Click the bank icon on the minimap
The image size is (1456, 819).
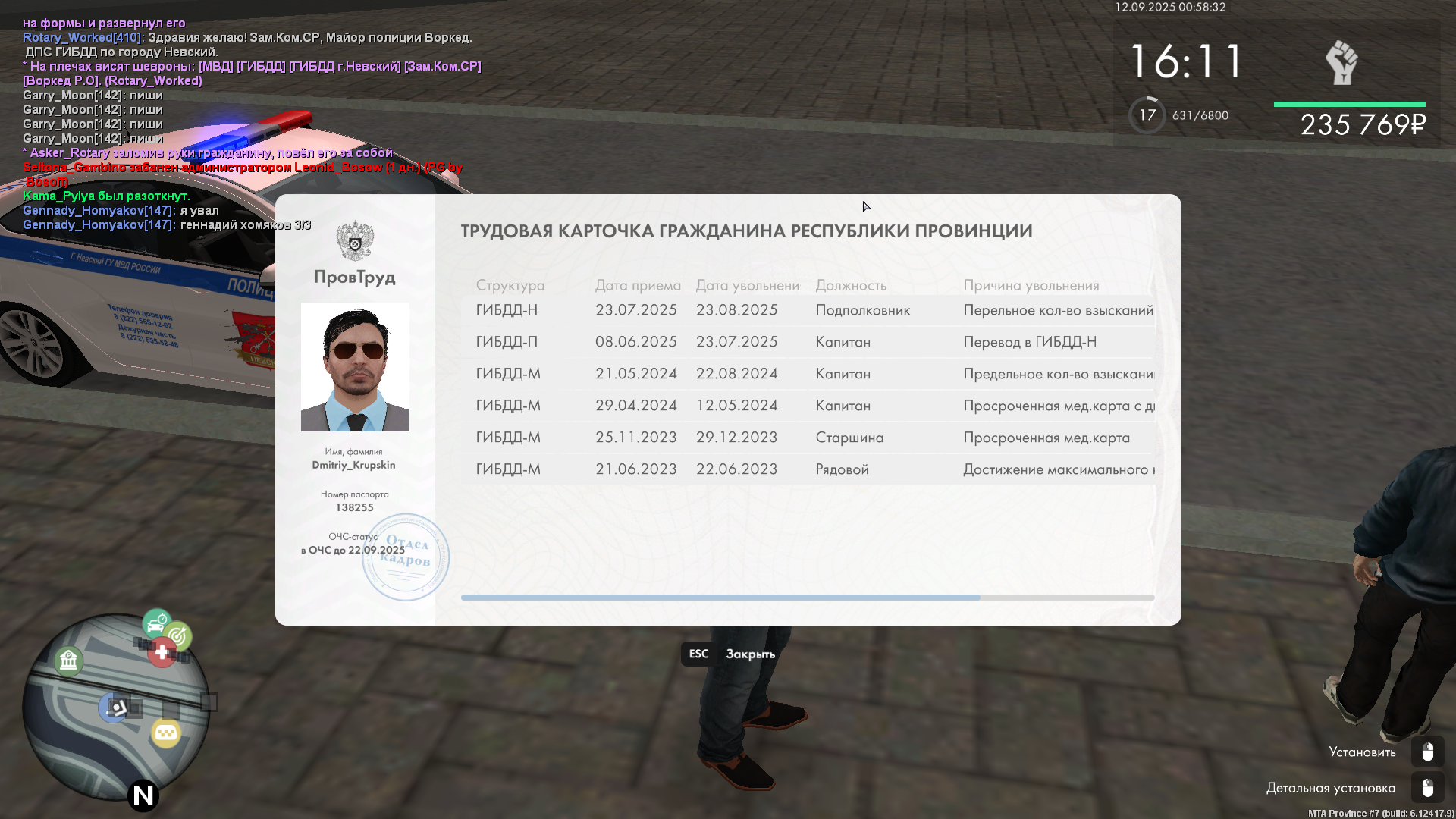(68, 661)
